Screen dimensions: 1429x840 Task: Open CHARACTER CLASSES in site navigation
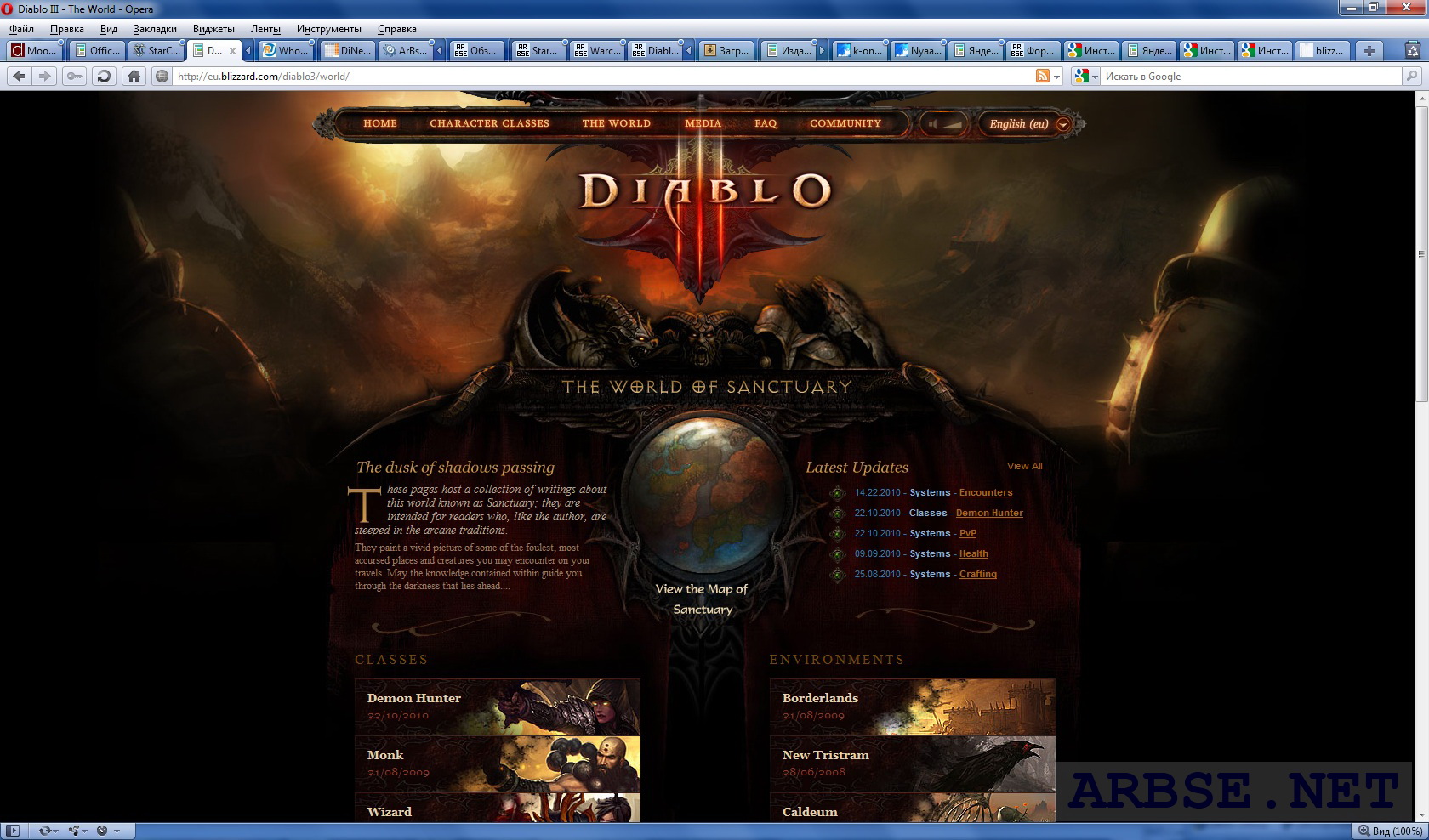coord(489,123)
